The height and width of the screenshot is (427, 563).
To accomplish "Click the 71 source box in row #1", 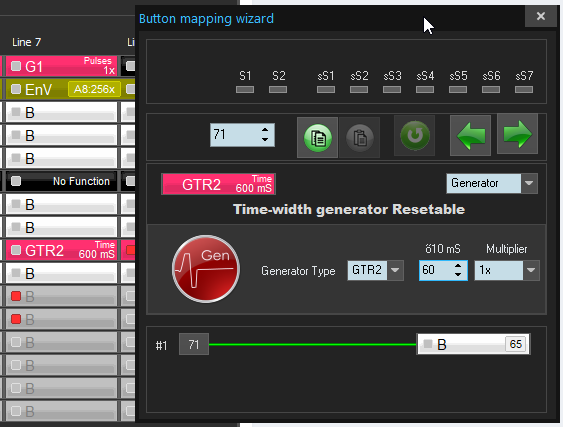I will pyautogui.click(x=194, y=344).
